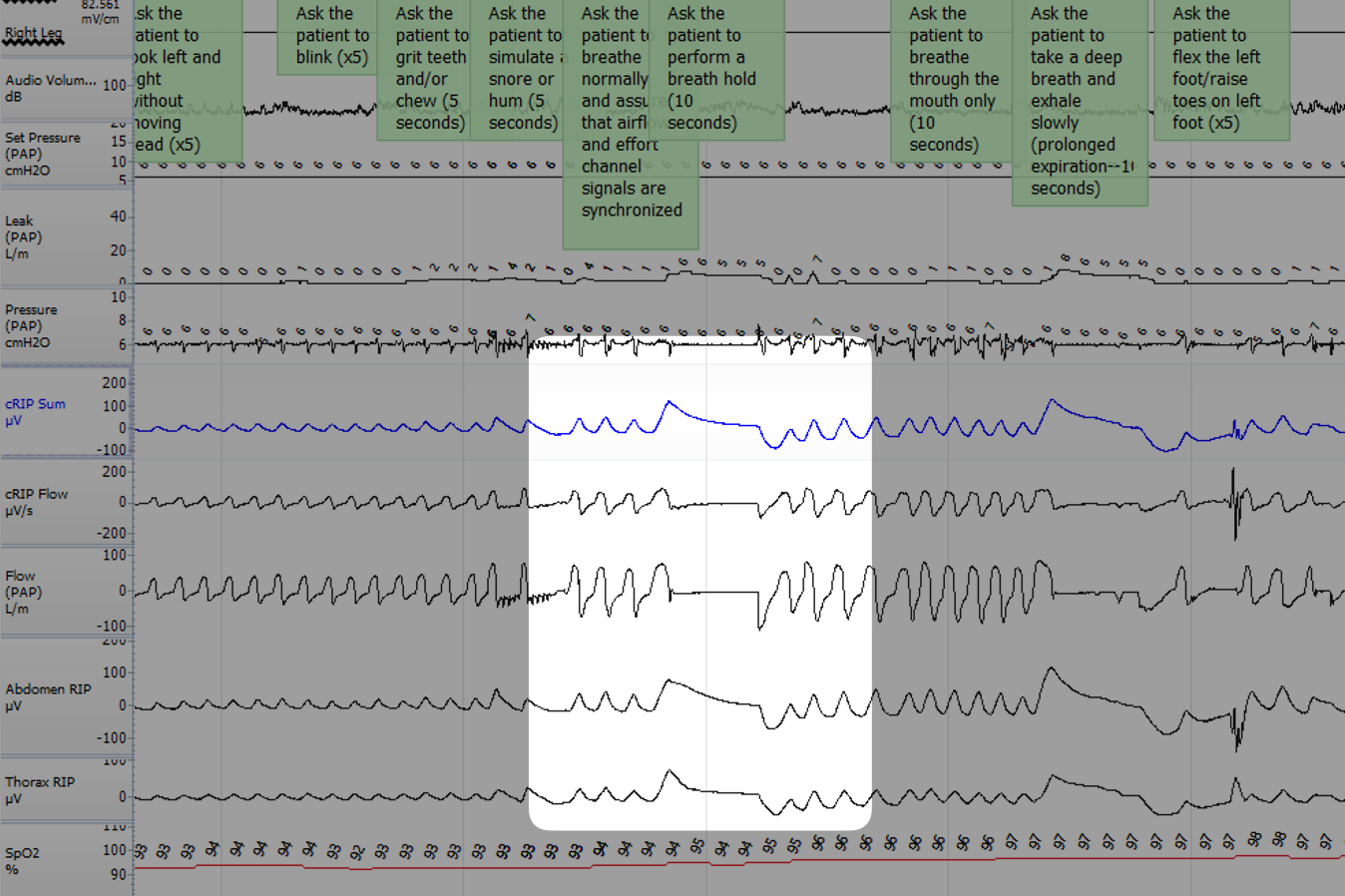
Task: Select the SpO2 percentage channel label
Action: pos(25,860)
